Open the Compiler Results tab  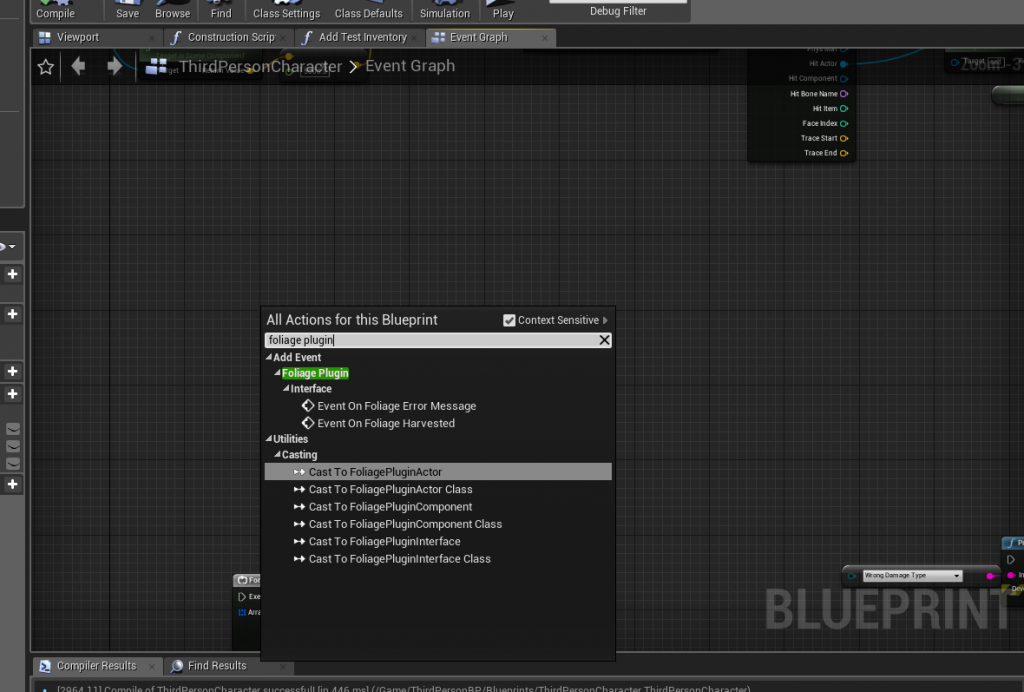pyautogui.click(x=96, y=666)
